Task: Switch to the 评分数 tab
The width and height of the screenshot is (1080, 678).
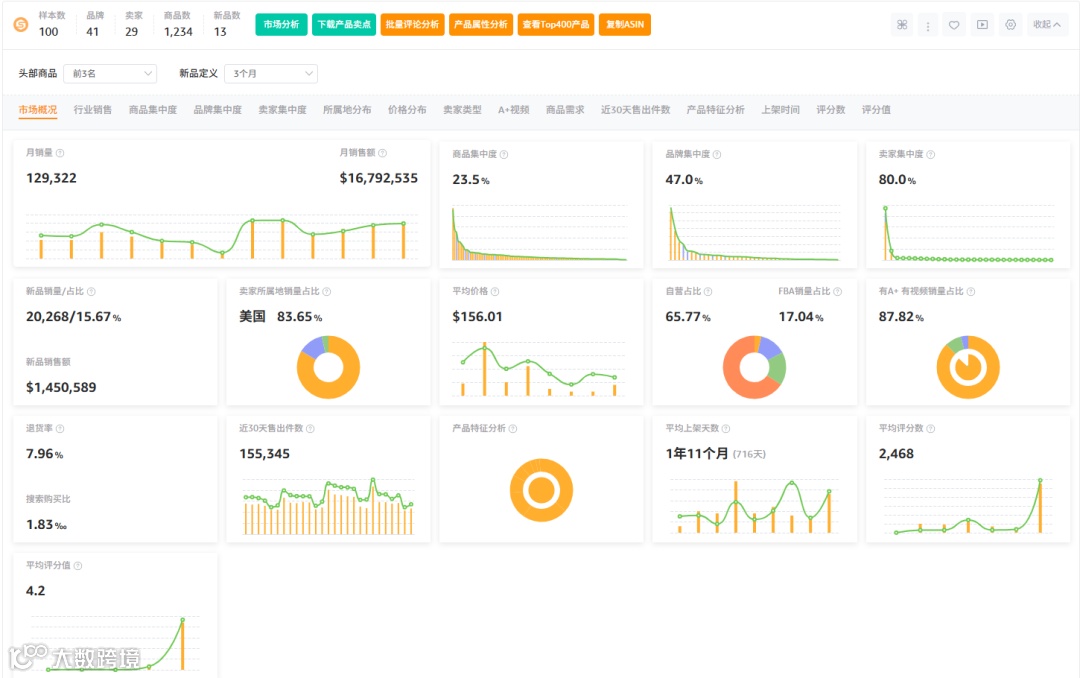Action: point(831,110)
